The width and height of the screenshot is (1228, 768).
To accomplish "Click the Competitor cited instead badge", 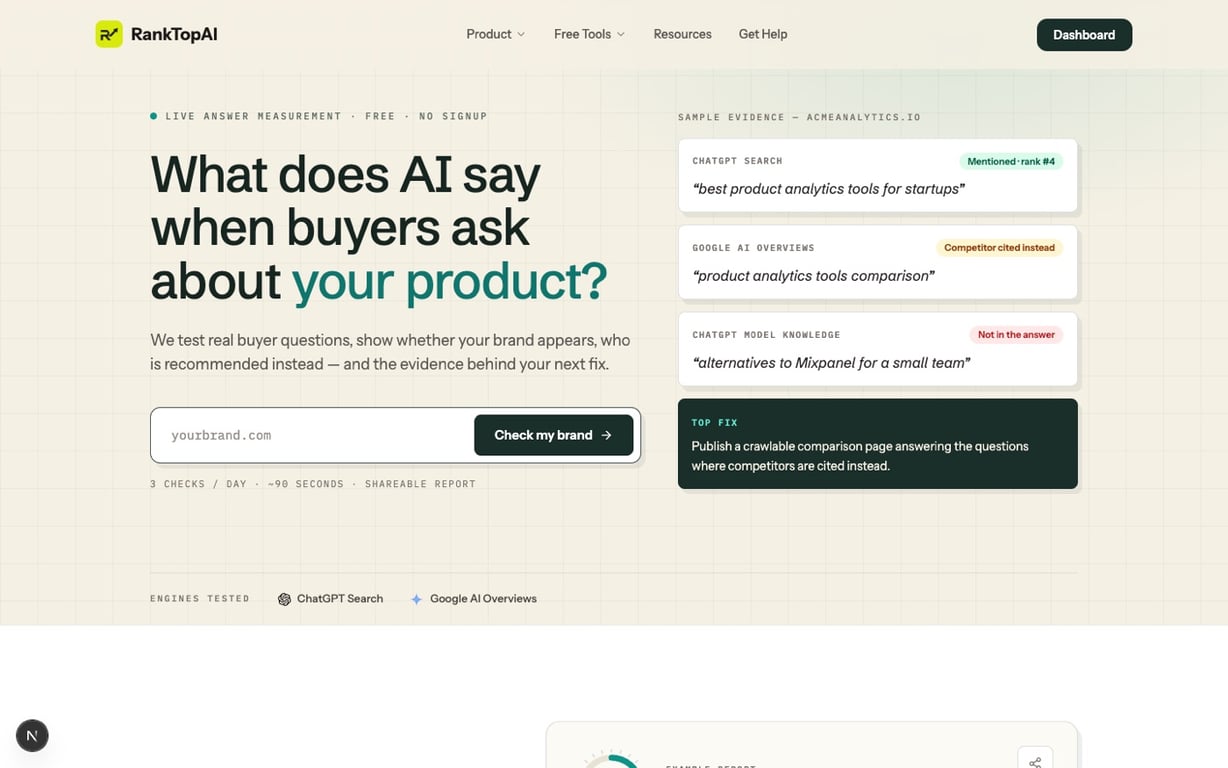I will coord(999,248).
